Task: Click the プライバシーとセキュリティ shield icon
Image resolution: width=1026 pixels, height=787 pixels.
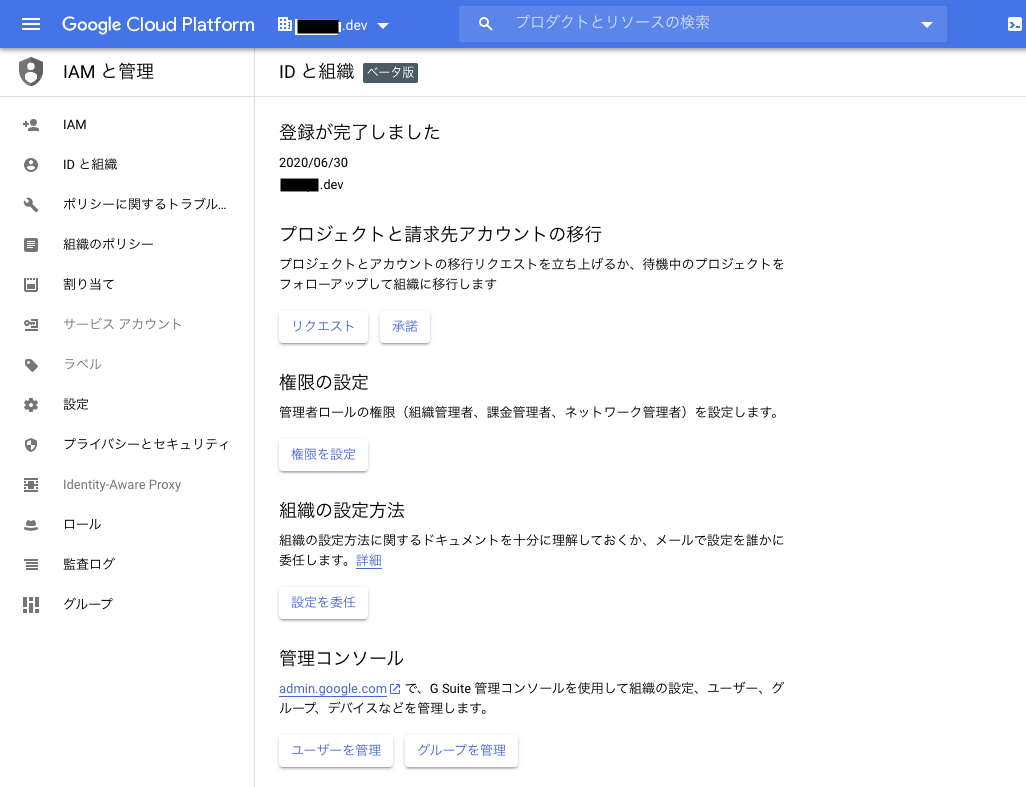Action: pyautogui.click(x=31, y=445)
